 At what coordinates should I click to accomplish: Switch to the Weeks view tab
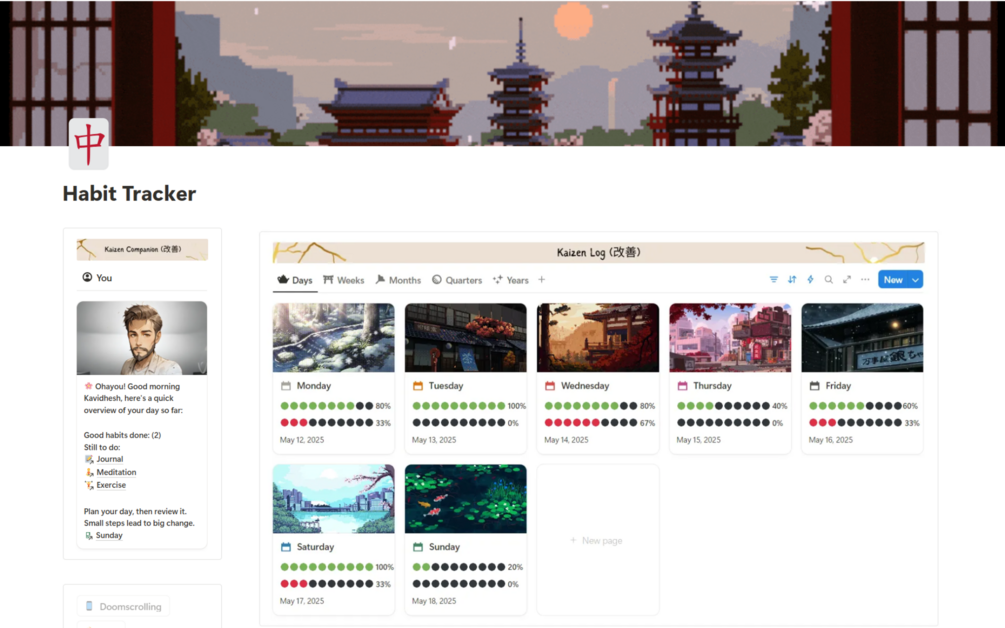pos(344,280)
